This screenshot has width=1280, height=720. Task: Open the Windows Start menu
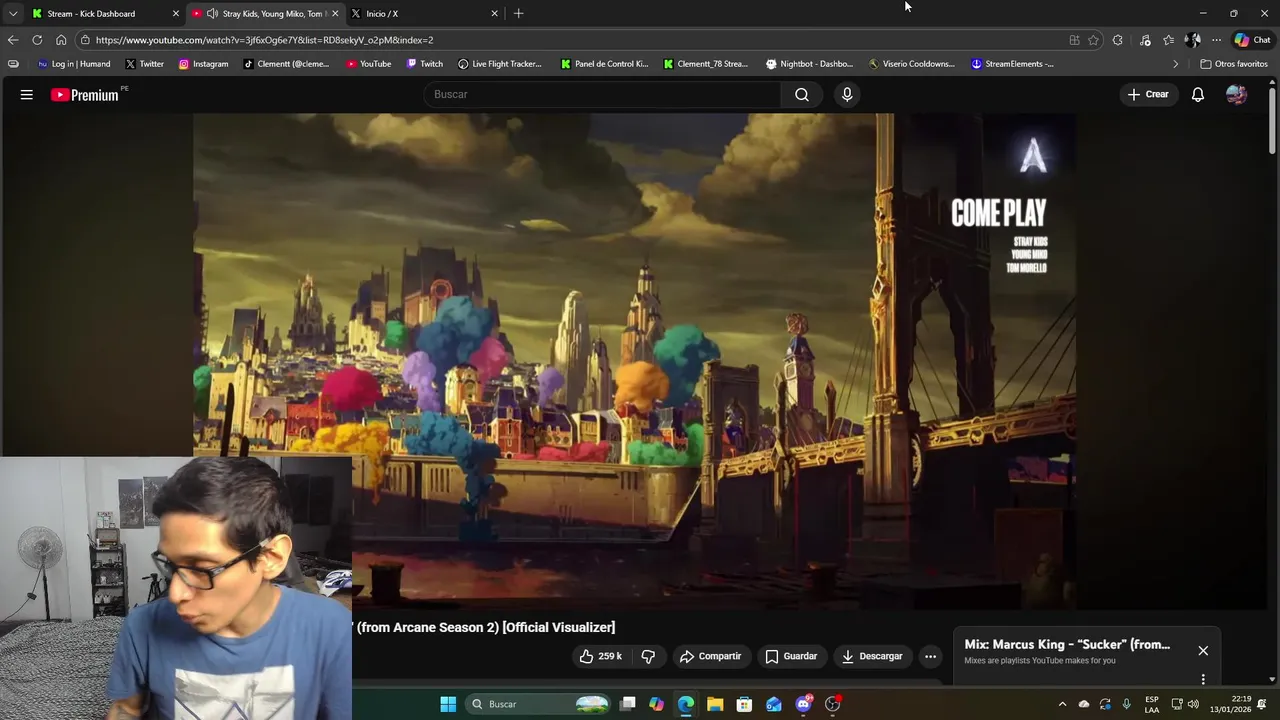tap(448, 704)
